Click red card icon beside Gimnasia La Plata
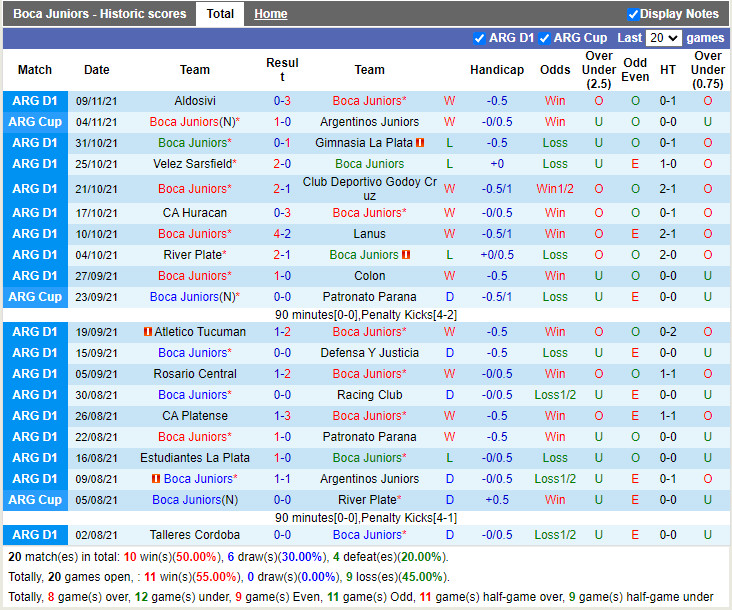Screen dimensions: 732x610 point(421,143)
